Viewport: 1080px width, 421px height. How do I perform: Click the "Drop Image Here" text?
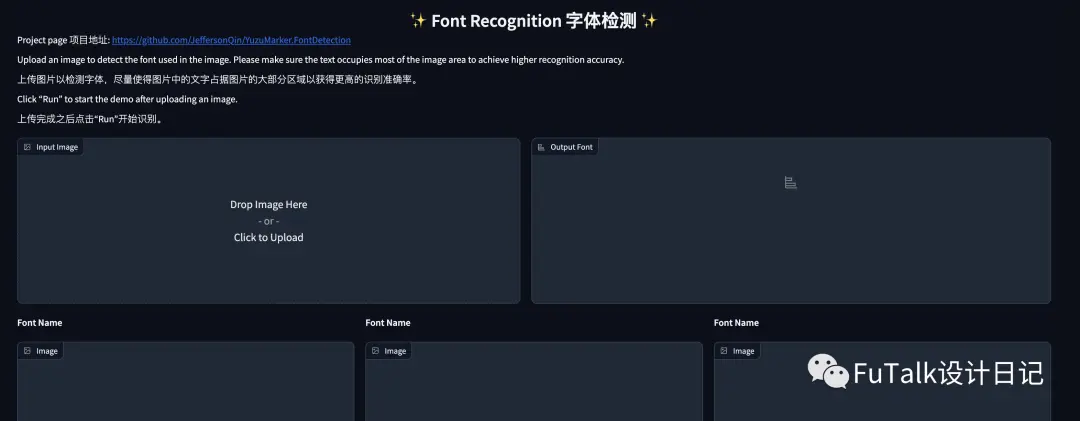pyautogui.click(x=269, y=205)
